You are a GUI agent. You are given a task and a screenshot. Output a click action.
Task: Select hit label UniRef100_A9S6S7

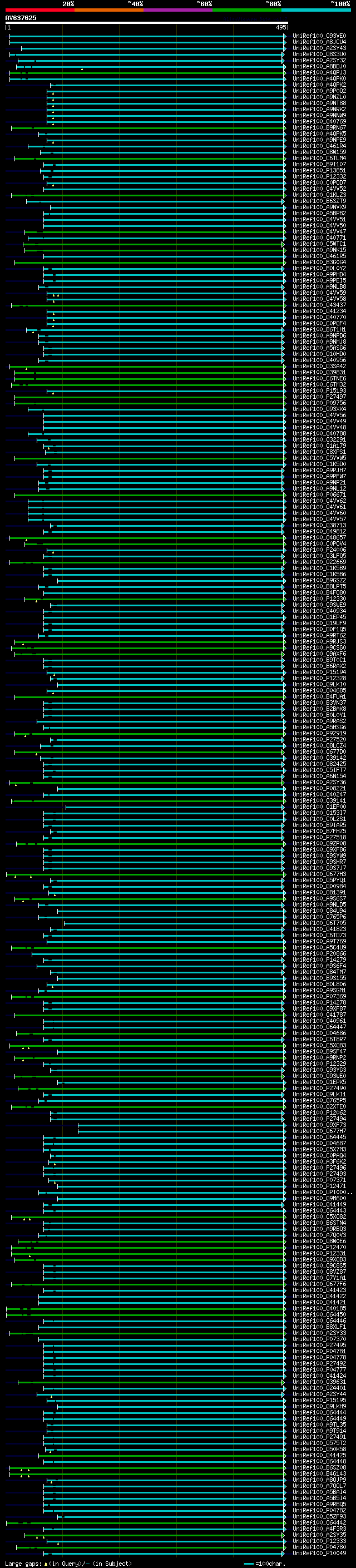coord(319,898)
